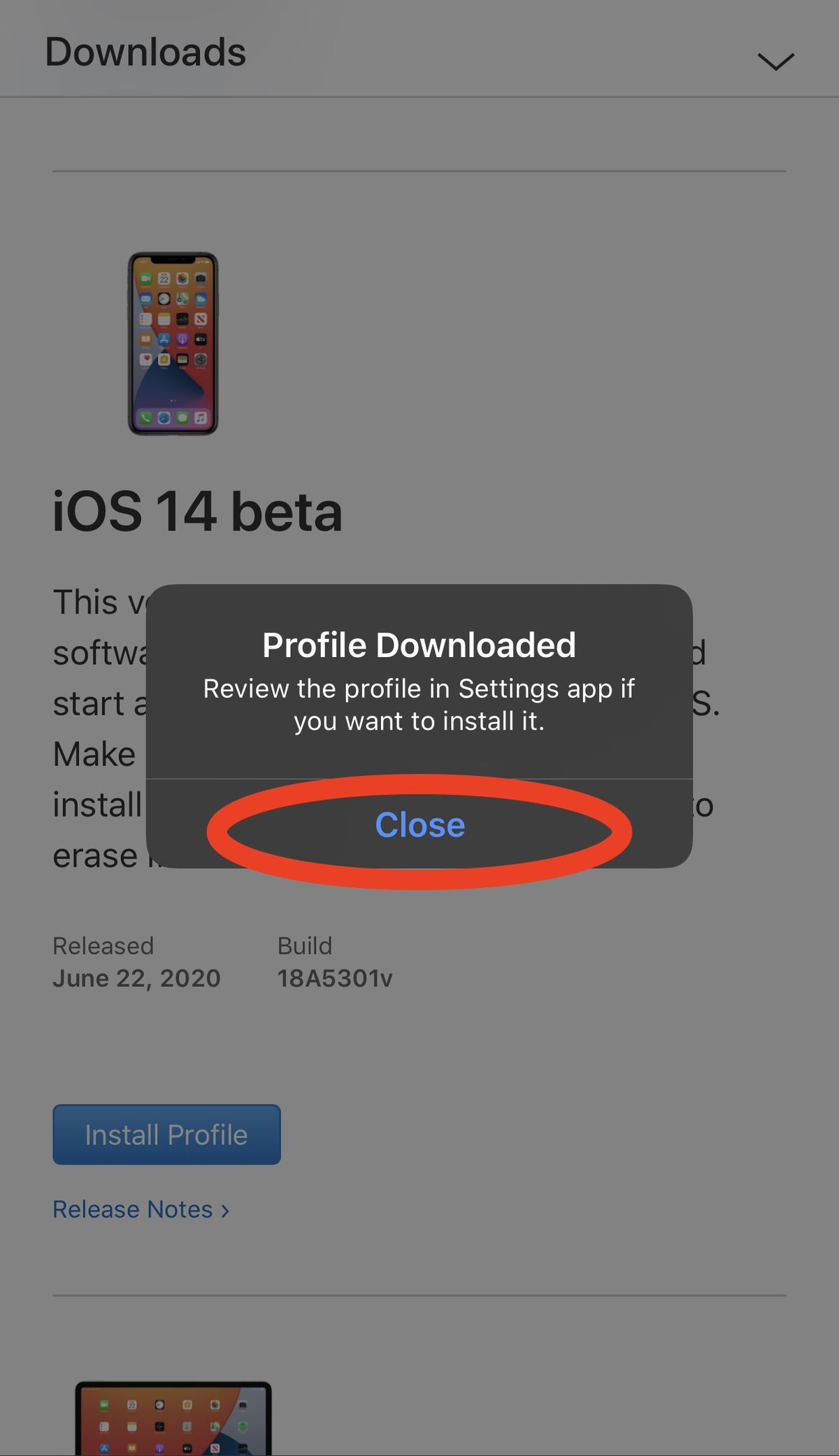Tap the Build label
The image size is (839, 1456).
pyautogui.click(x=304, y=946)
